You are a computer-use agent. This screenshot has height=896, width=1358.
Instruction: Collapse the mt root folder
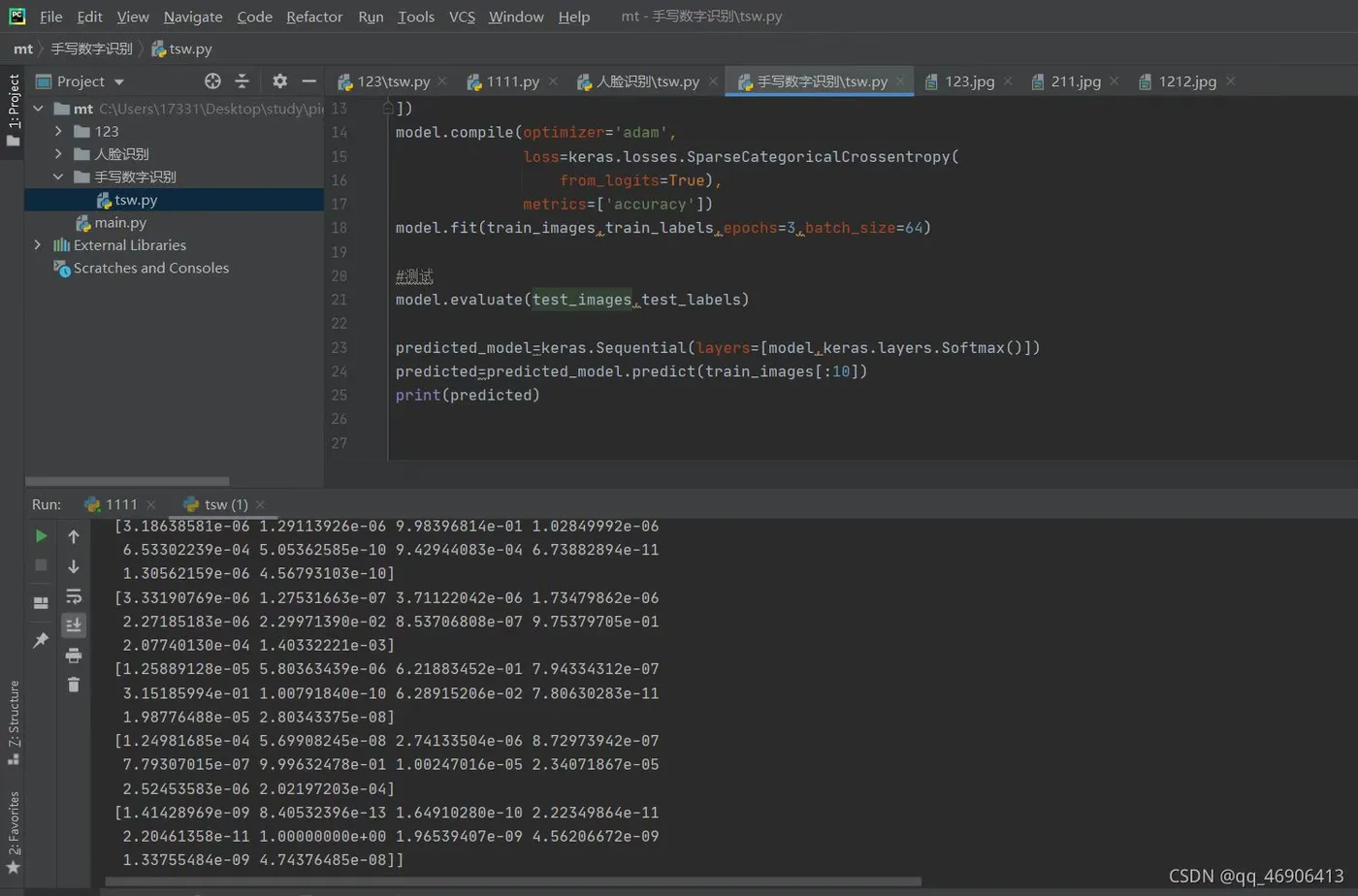coord(39,109)
